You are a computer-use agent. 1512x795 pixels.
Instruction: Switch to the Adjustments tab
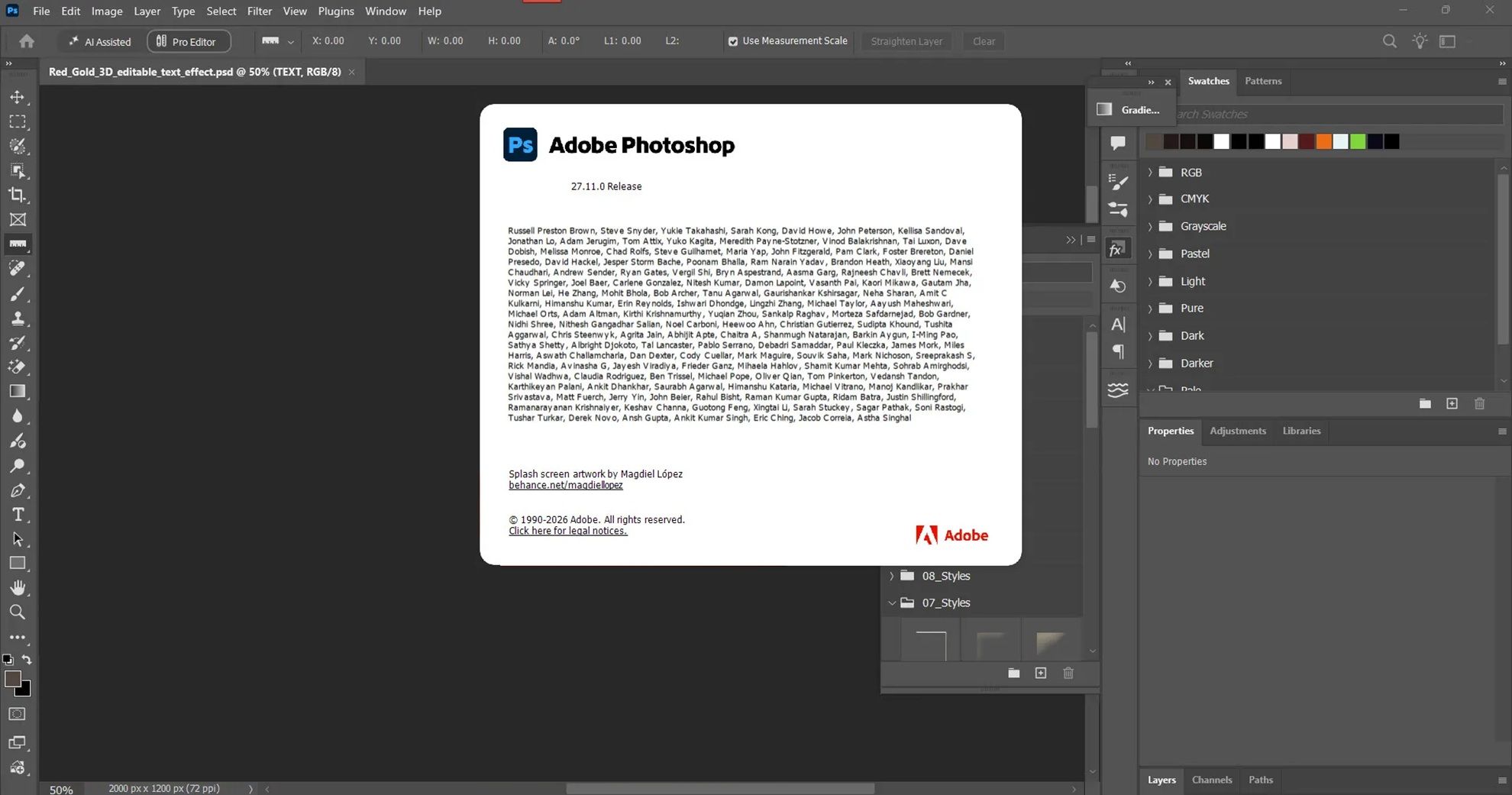click(x=1238, y=431)
